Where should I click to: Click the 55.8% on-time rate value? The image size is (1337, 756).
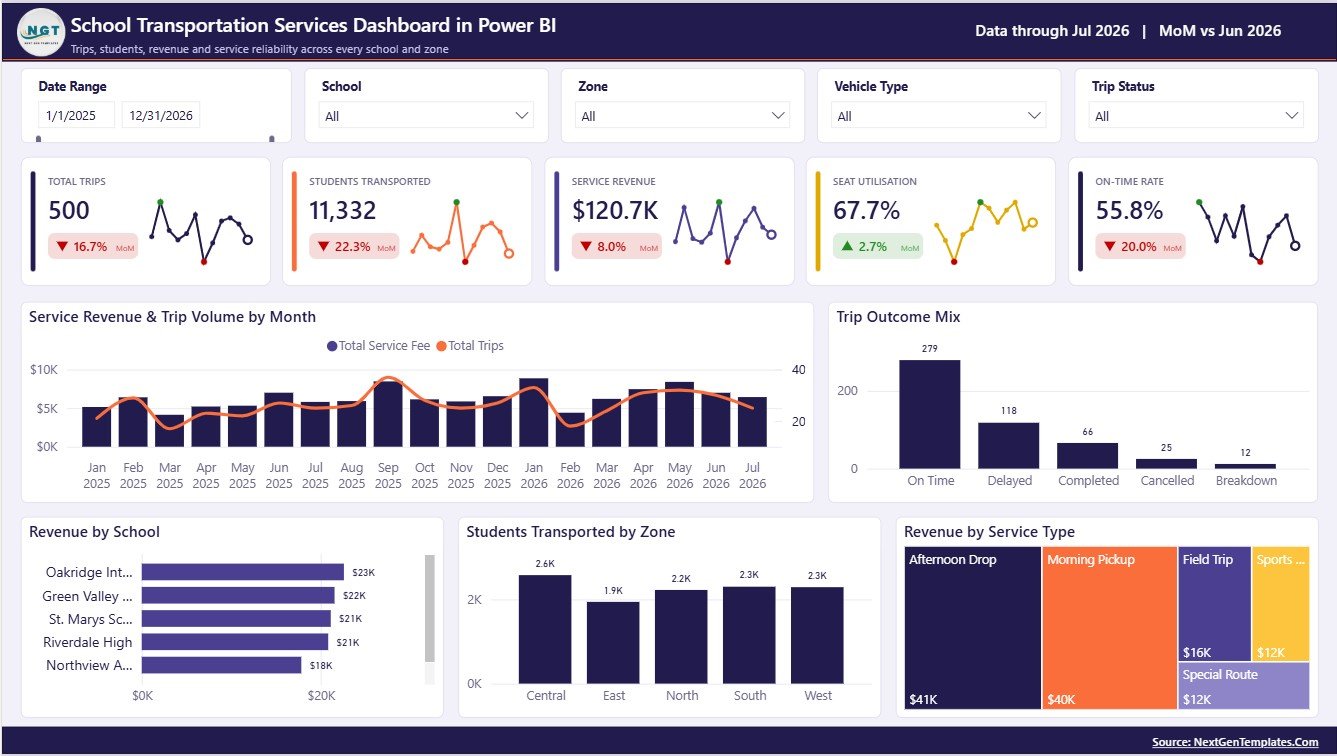(1129, 211)
